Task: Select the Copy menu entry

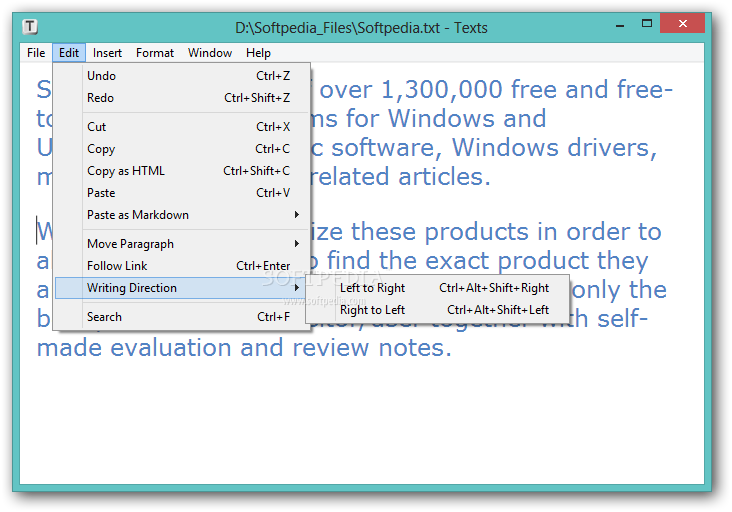Action: tap(182, 148)
